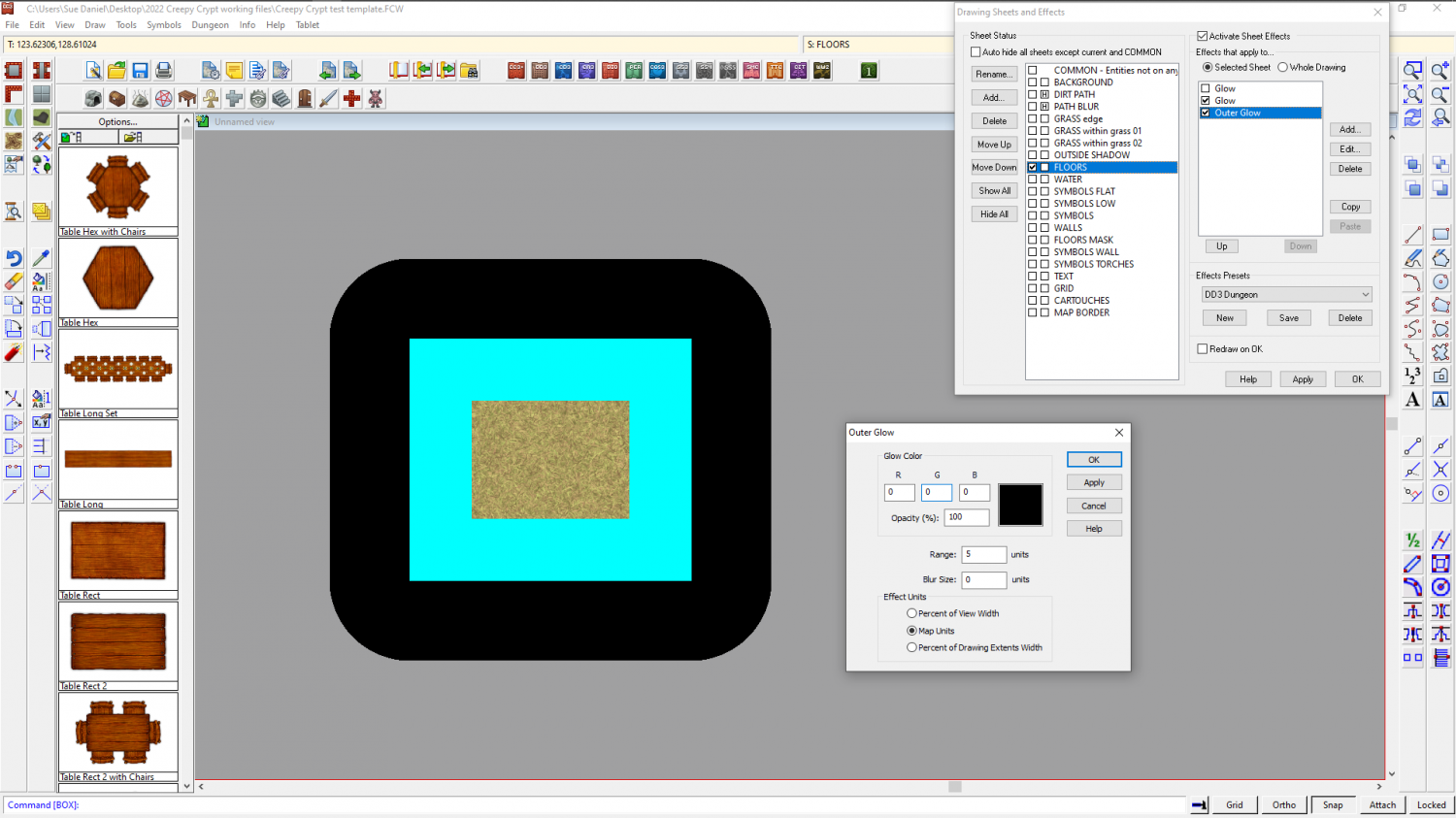Select the Line drawing tool
The image size is (1456, 818).
pos(1413,235)
